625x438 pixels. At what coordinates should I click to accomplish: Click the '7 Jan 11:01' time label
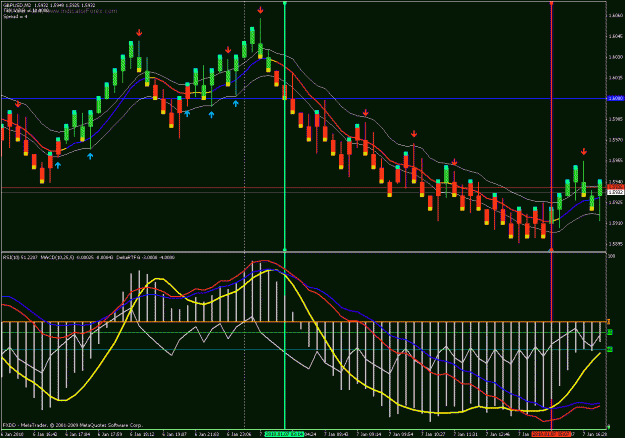click(466, 434)
